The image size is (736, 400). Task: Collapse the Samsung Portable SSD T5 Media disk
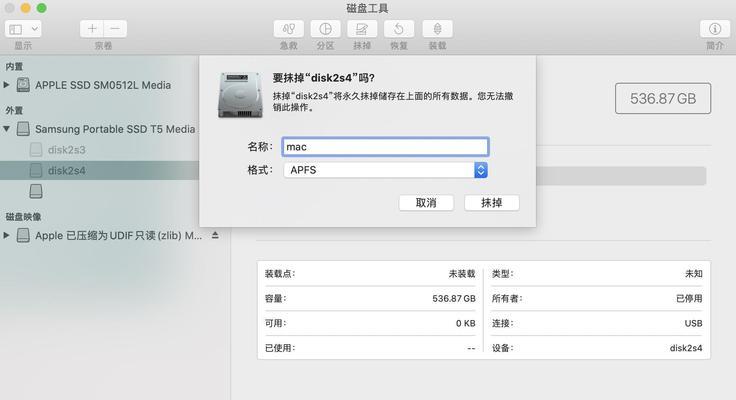tap(7, 129)
